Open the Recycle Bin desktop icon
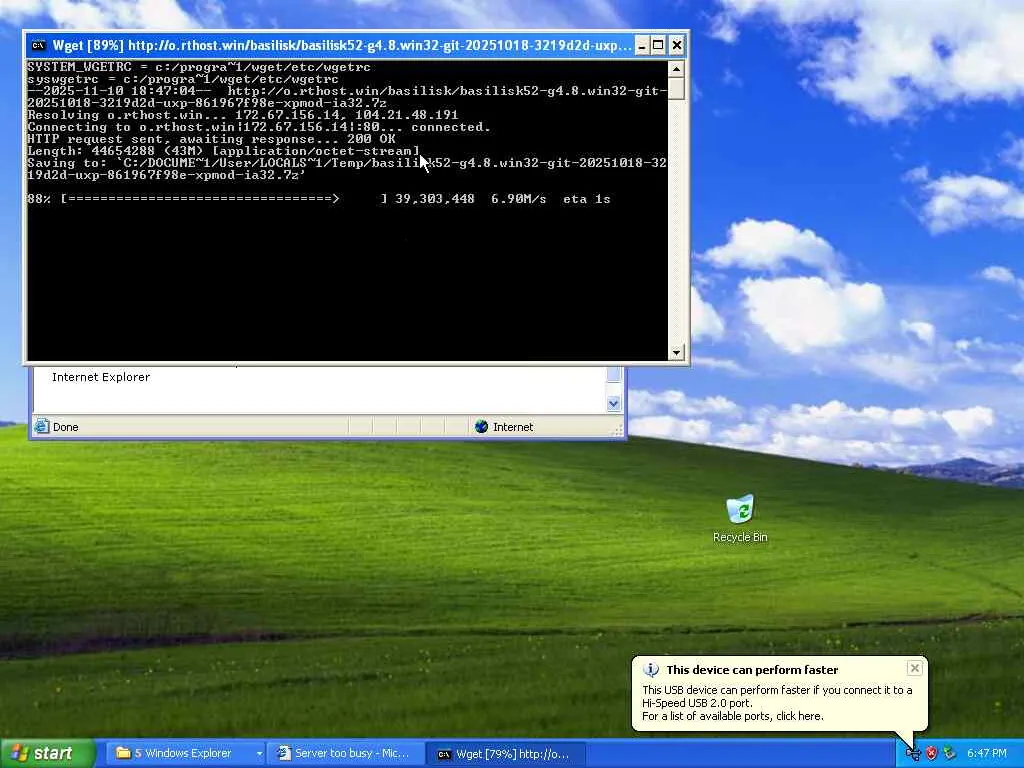 pyautogui.click(x=740, y=519)
